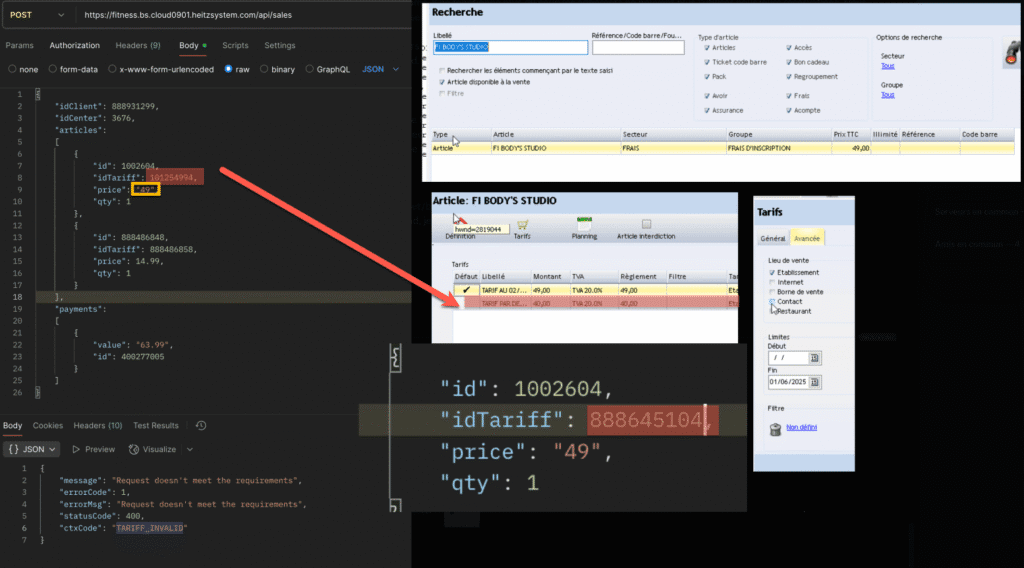
Task: Sort results by Prix TTC column header
Action: click(851, 134)
